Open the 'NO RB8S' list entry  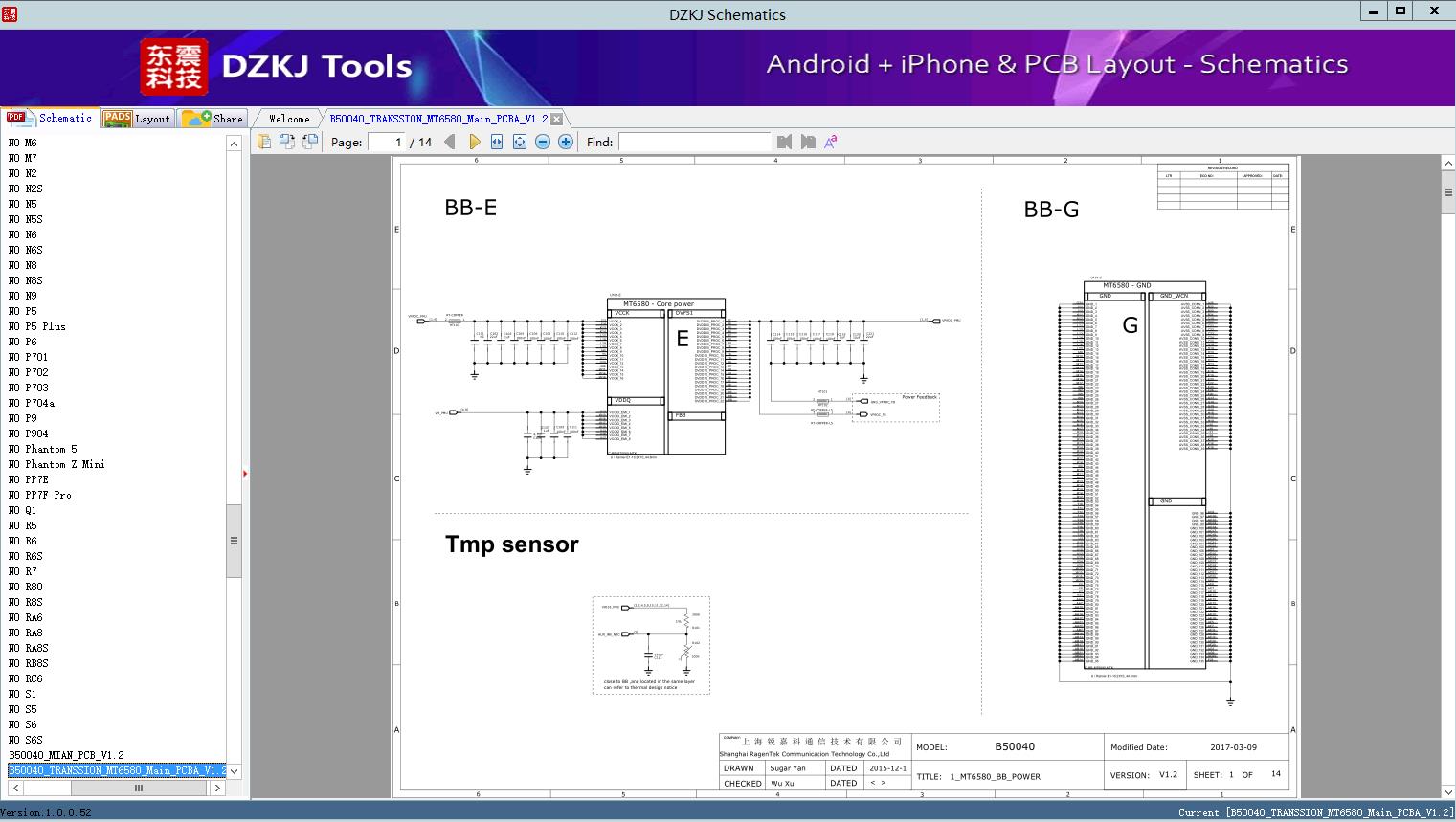[x=29, y=663]
